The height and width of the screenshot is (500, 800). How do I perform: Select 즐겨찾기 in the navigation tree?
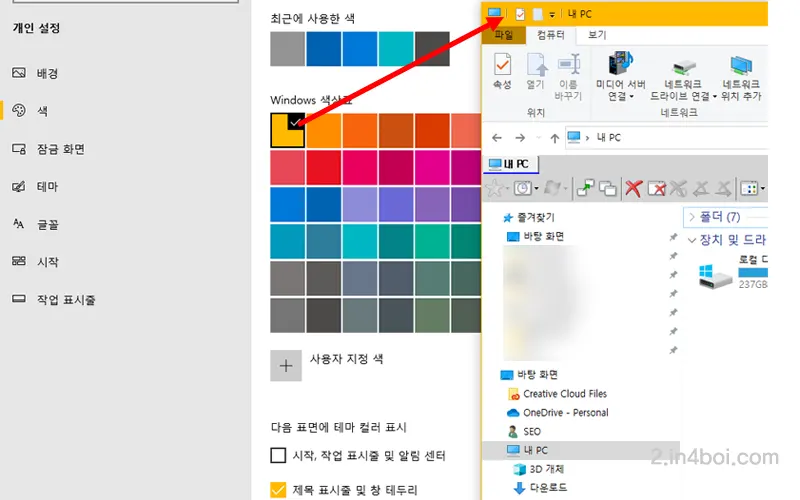529,218
